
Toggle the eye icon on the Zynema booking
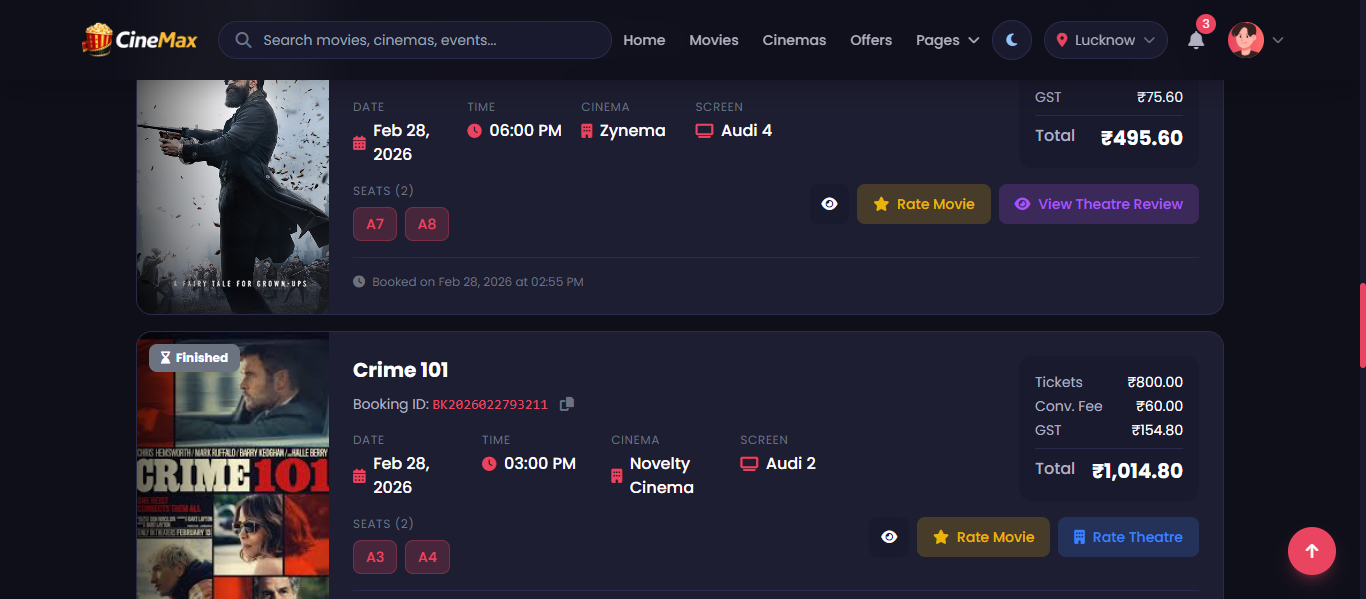click(829, 203)
